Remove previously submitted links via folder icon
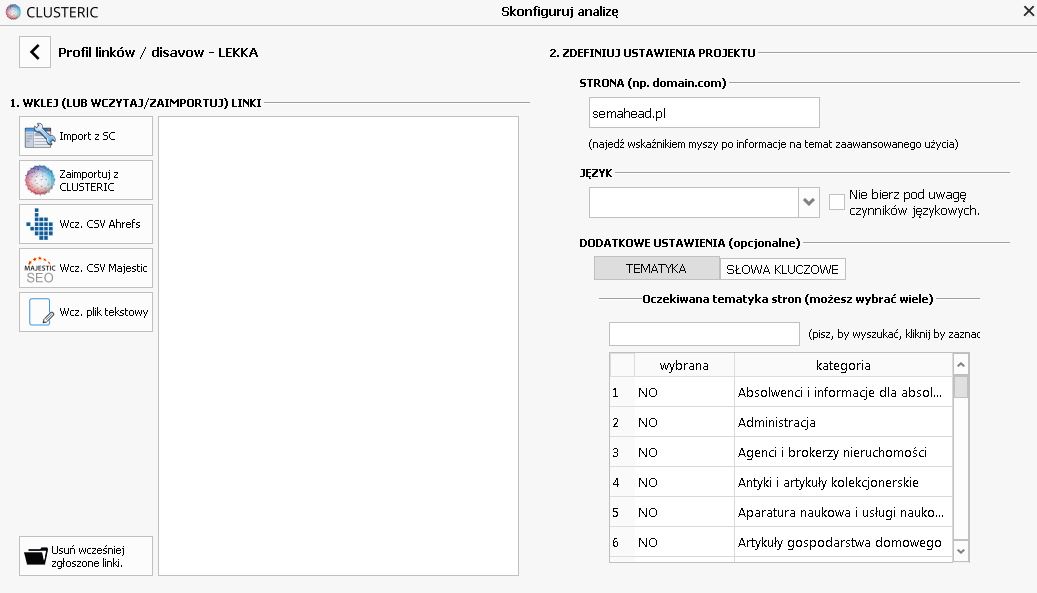 pos(37,556)
